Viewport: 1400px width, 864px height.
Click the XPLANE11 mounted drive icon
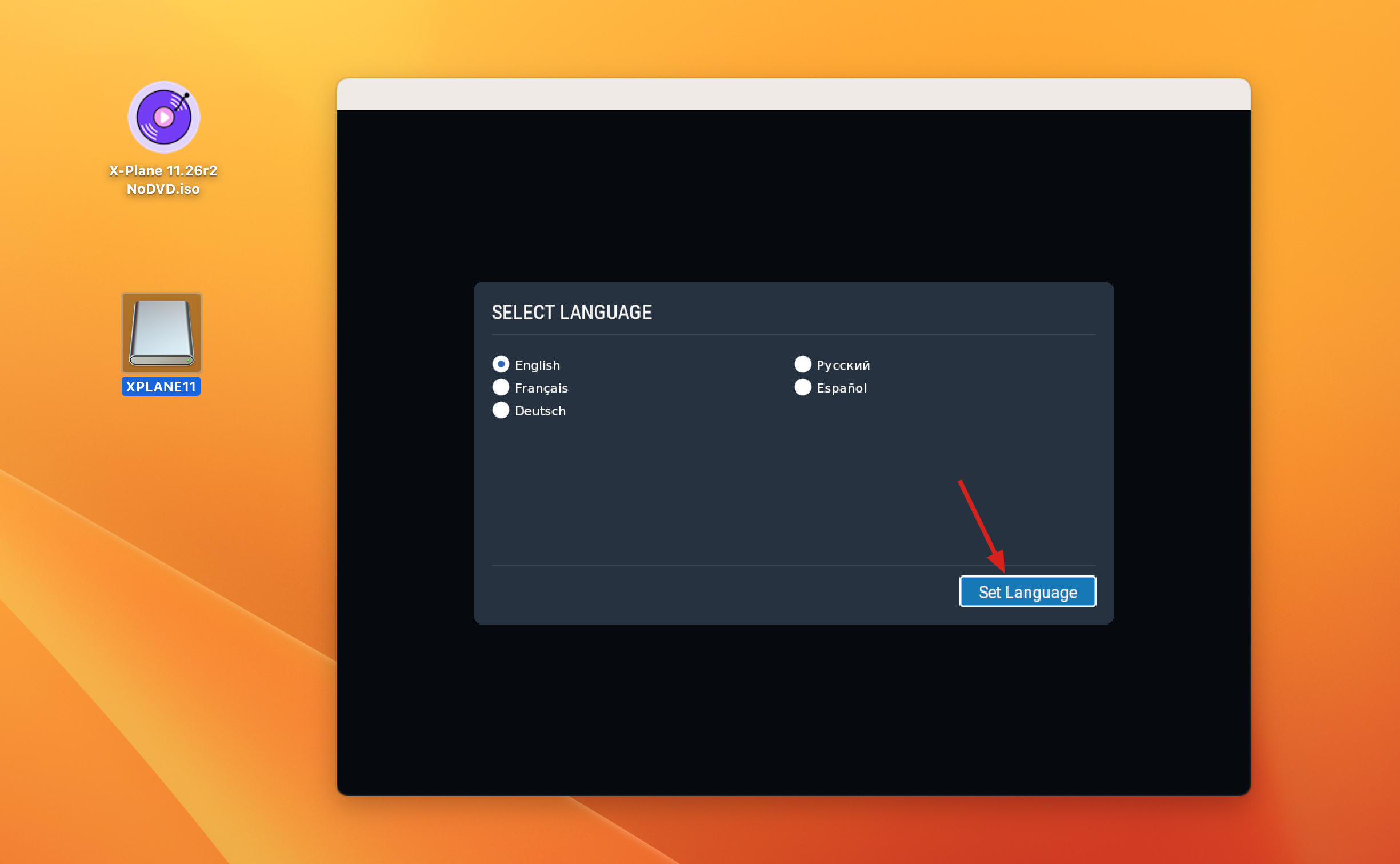tap(161, 333)
